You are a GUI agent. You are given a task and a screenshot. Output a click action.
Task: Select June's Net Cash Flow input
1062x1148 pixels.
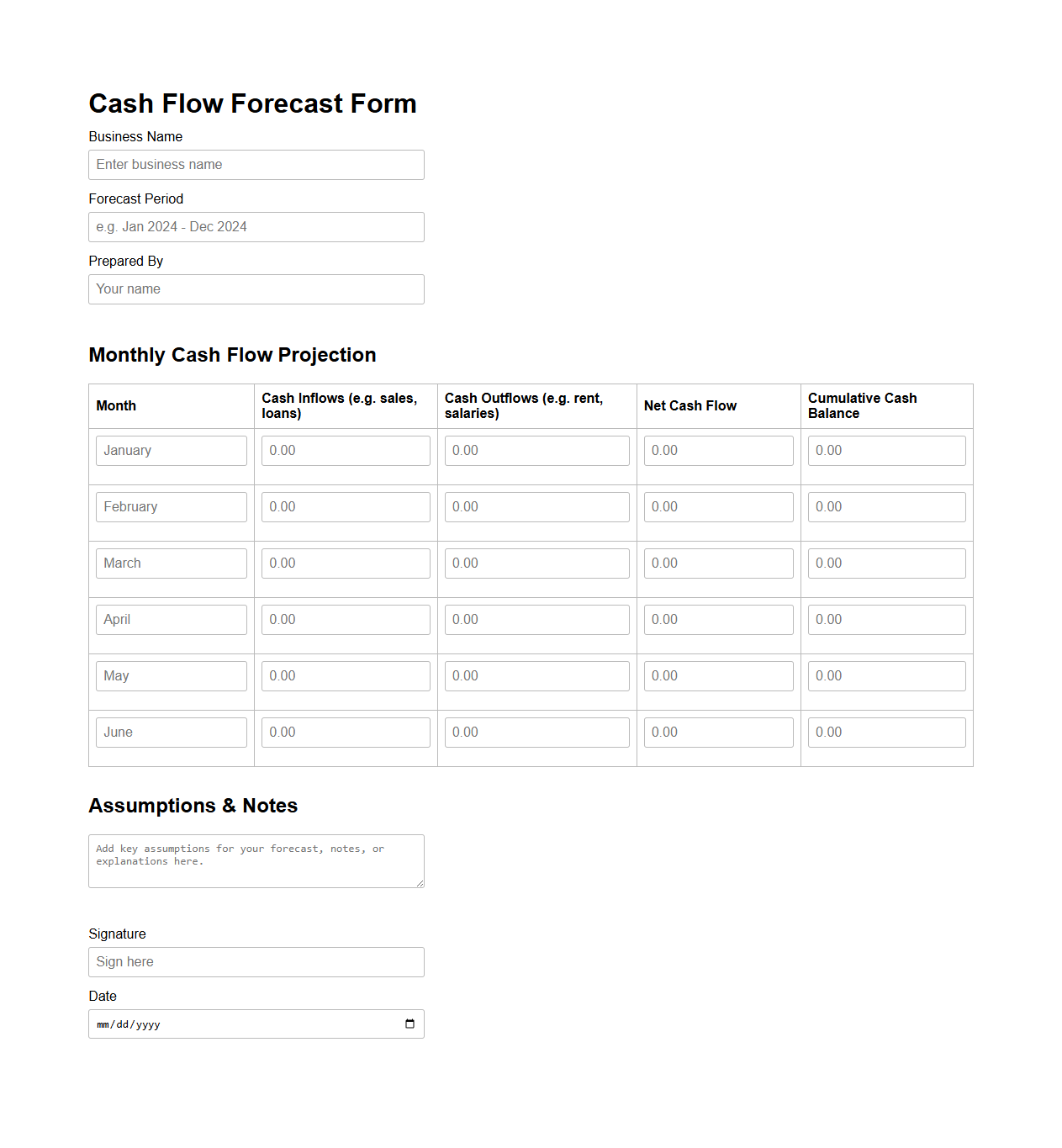(718, 732)
